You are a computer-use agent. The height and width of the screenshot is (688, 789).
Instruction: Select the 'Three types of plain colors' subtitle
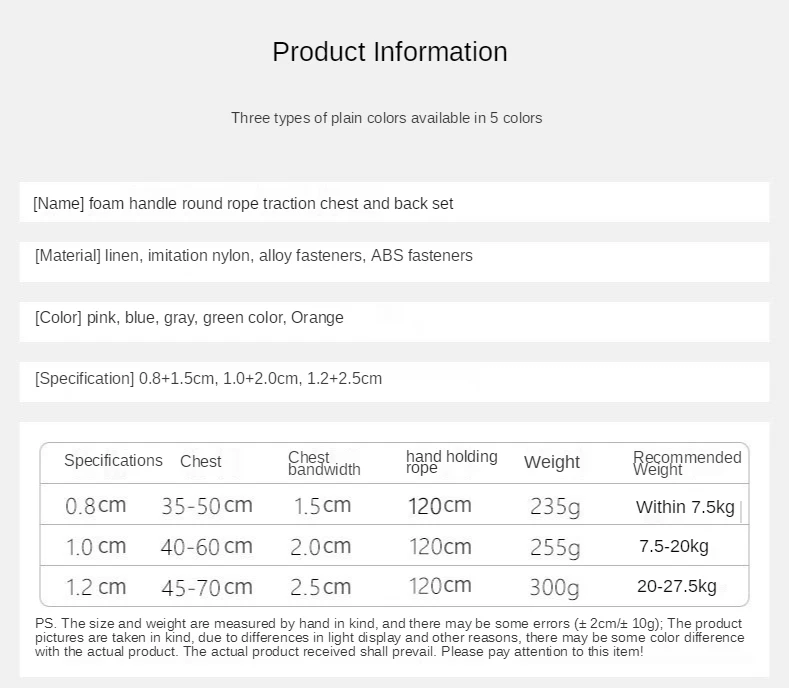point(386,118)
